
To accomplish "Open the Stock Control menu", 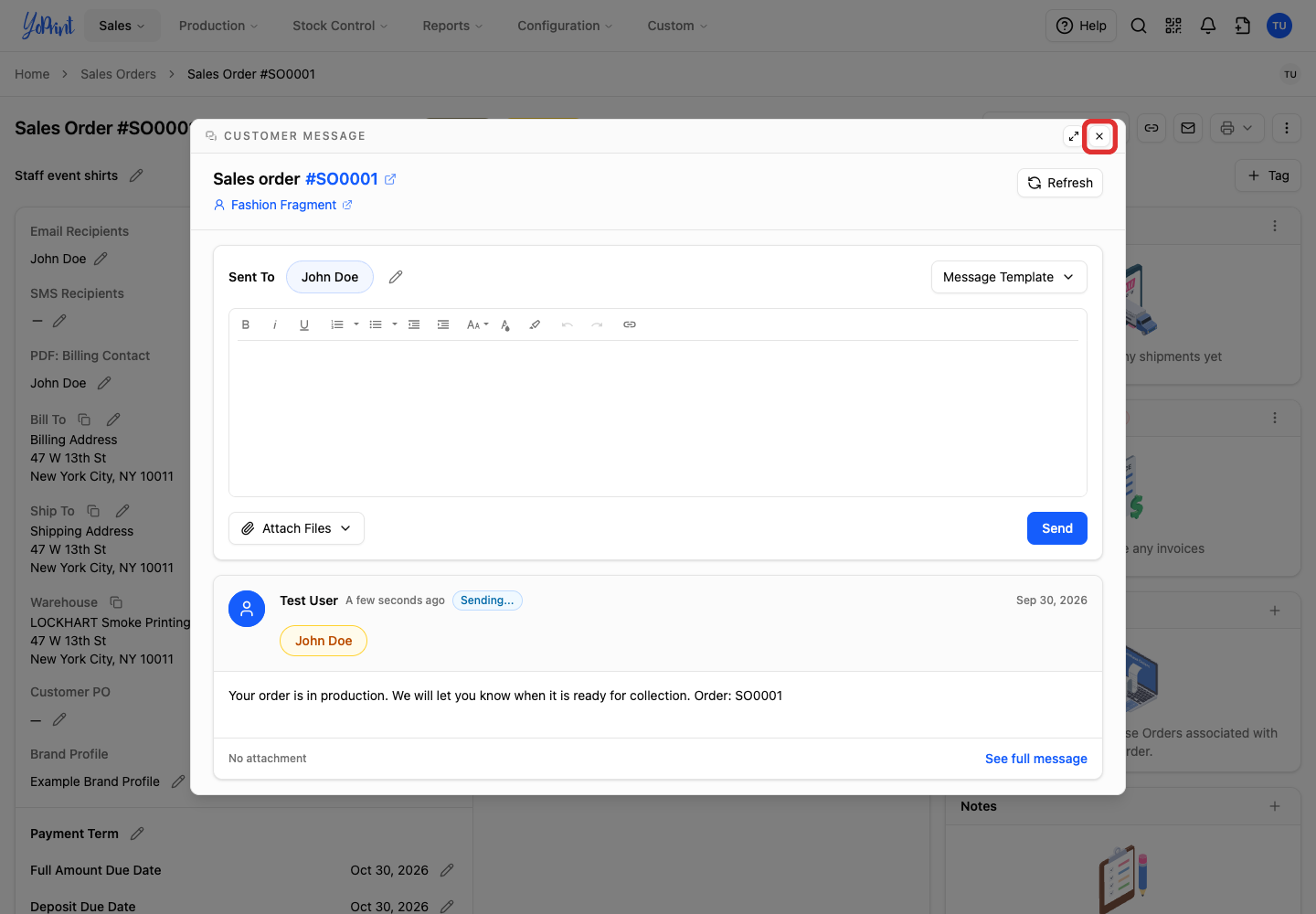I will pyautogui.click(x=340, y=26).
